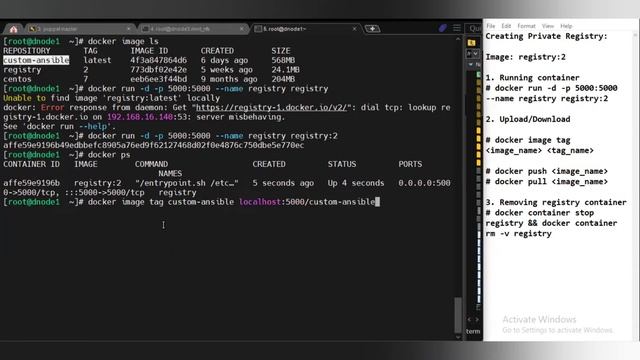Viewport: 640px width, 360px height.
Task: Open the home tab with house icon
Action: point(13,29)
